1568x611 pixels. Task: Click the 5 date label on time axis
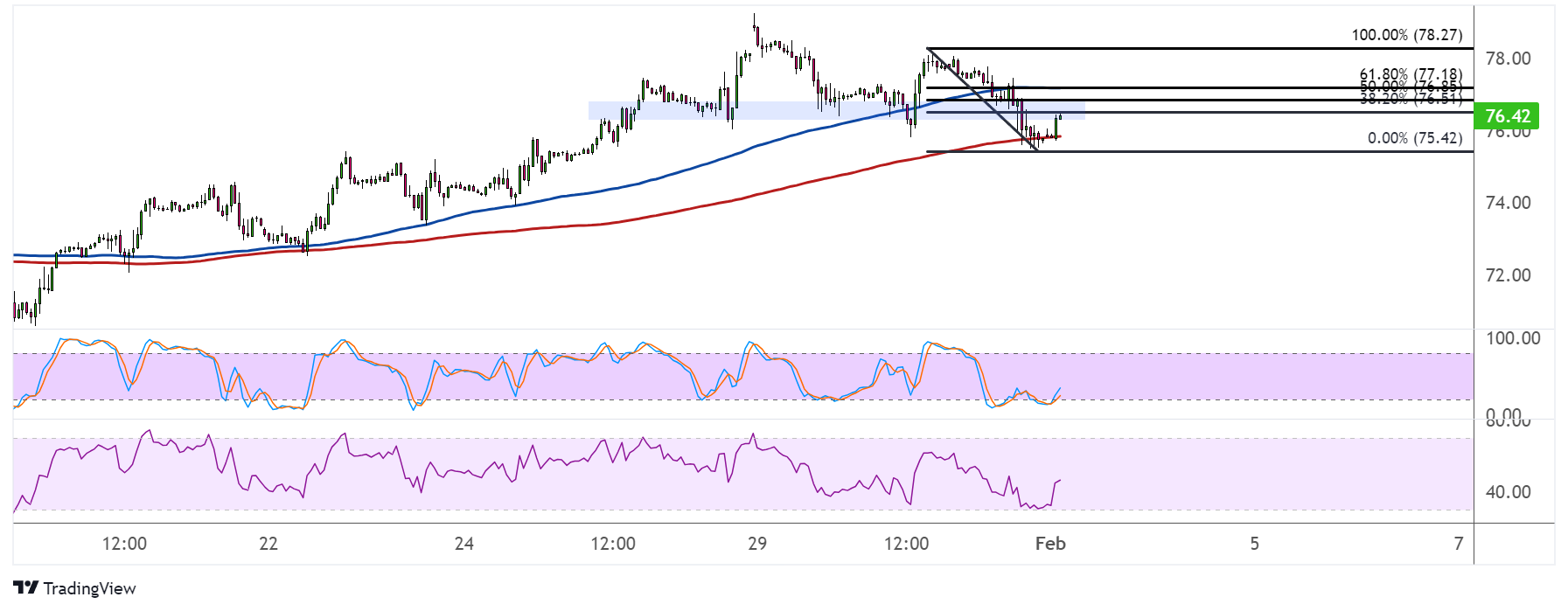1254,544
